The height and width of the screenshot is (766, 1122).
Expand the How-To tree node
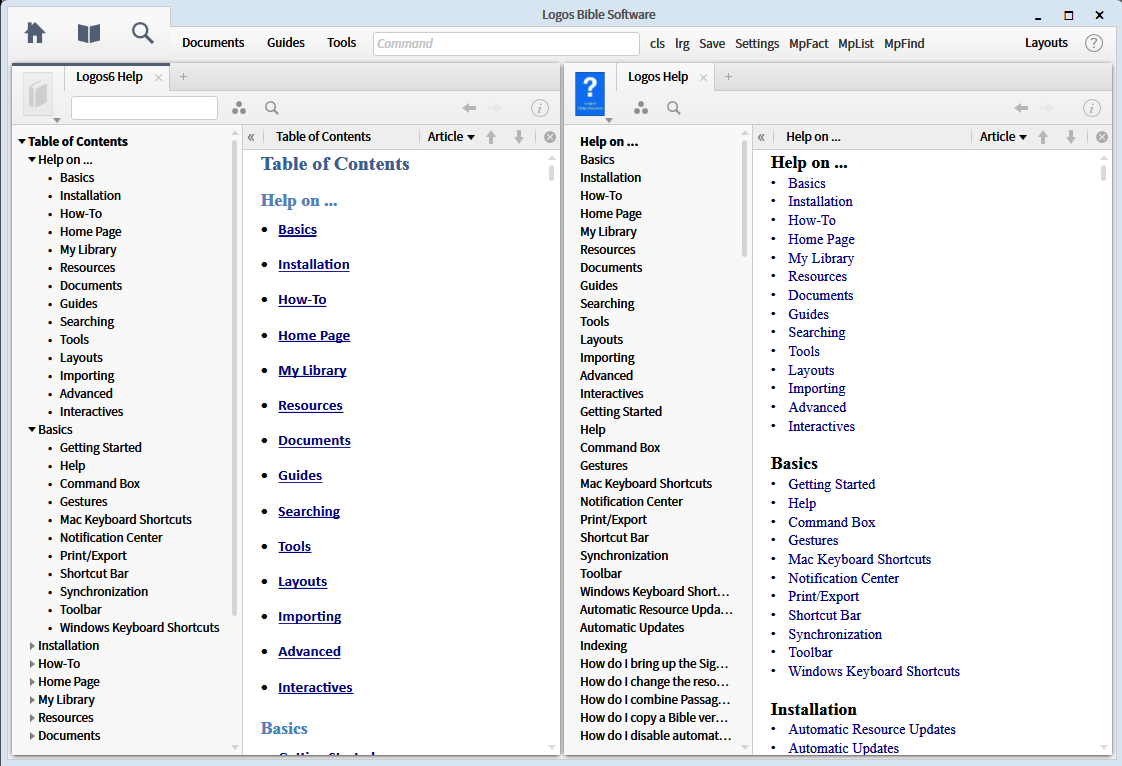point(32,664)
